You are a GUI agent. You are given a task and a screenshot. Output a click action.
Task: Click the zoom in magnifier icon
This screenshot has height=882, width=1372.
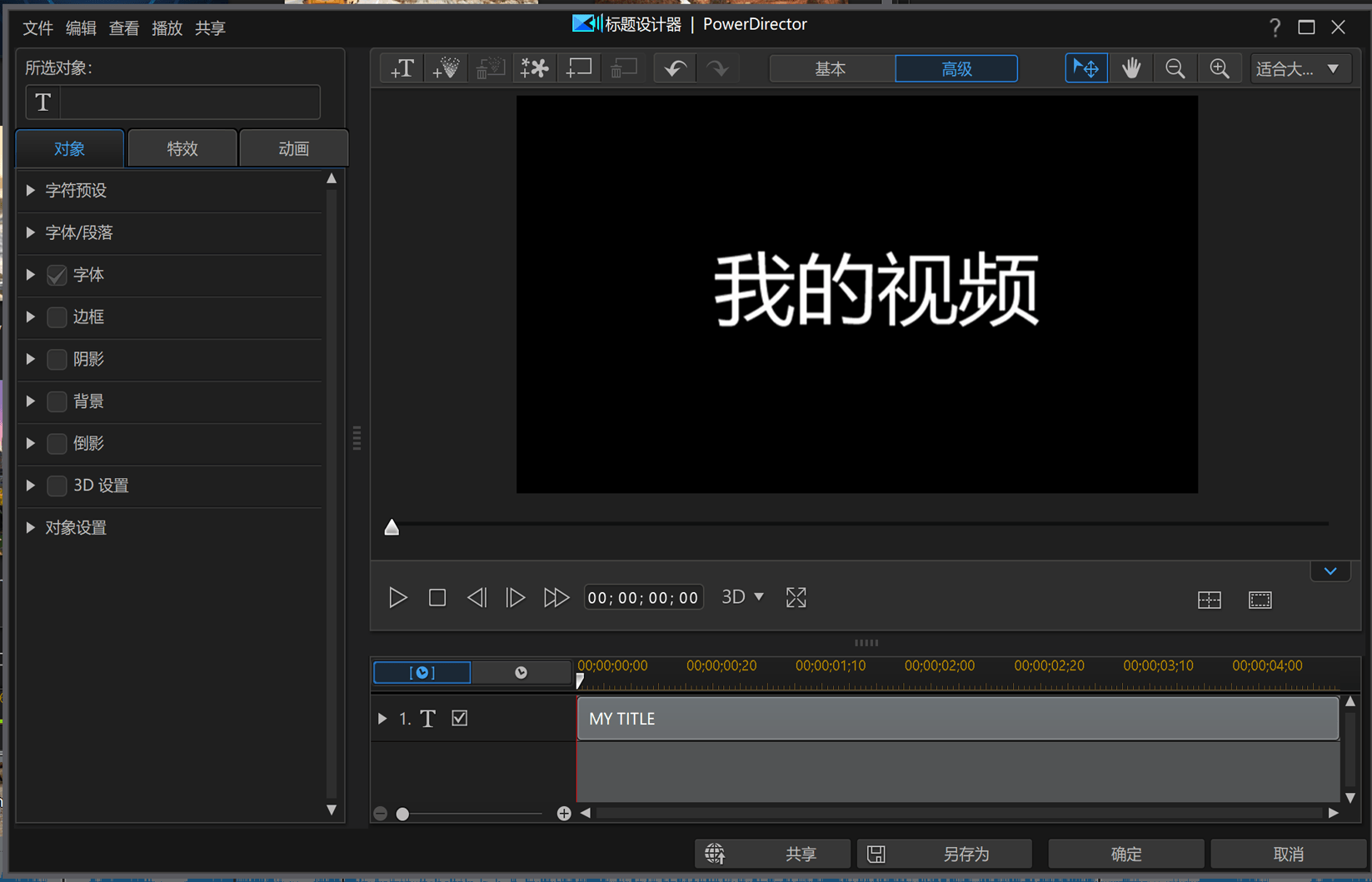tap(1219, 68)
